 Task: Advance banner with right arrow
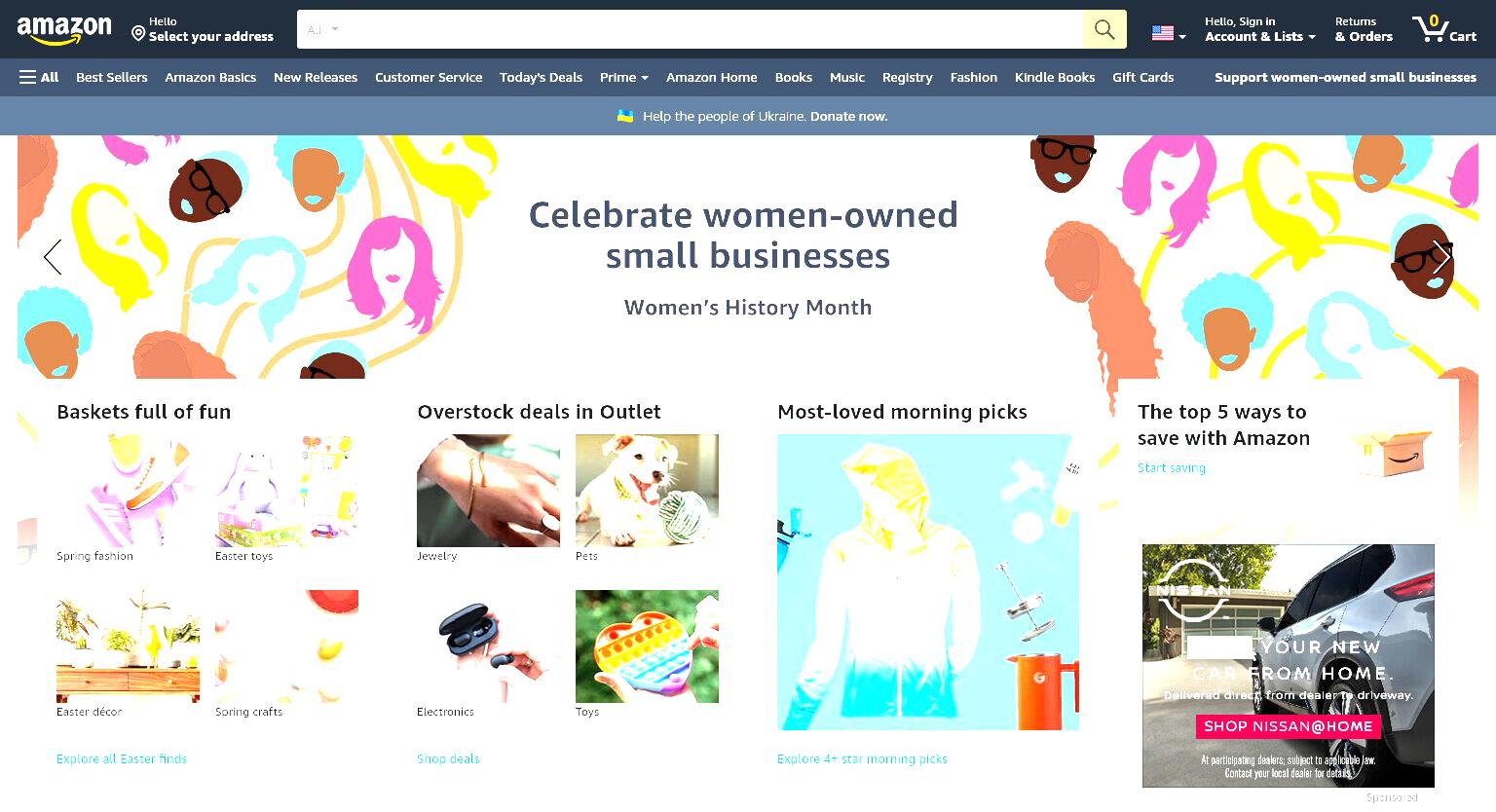[1441, 257]
